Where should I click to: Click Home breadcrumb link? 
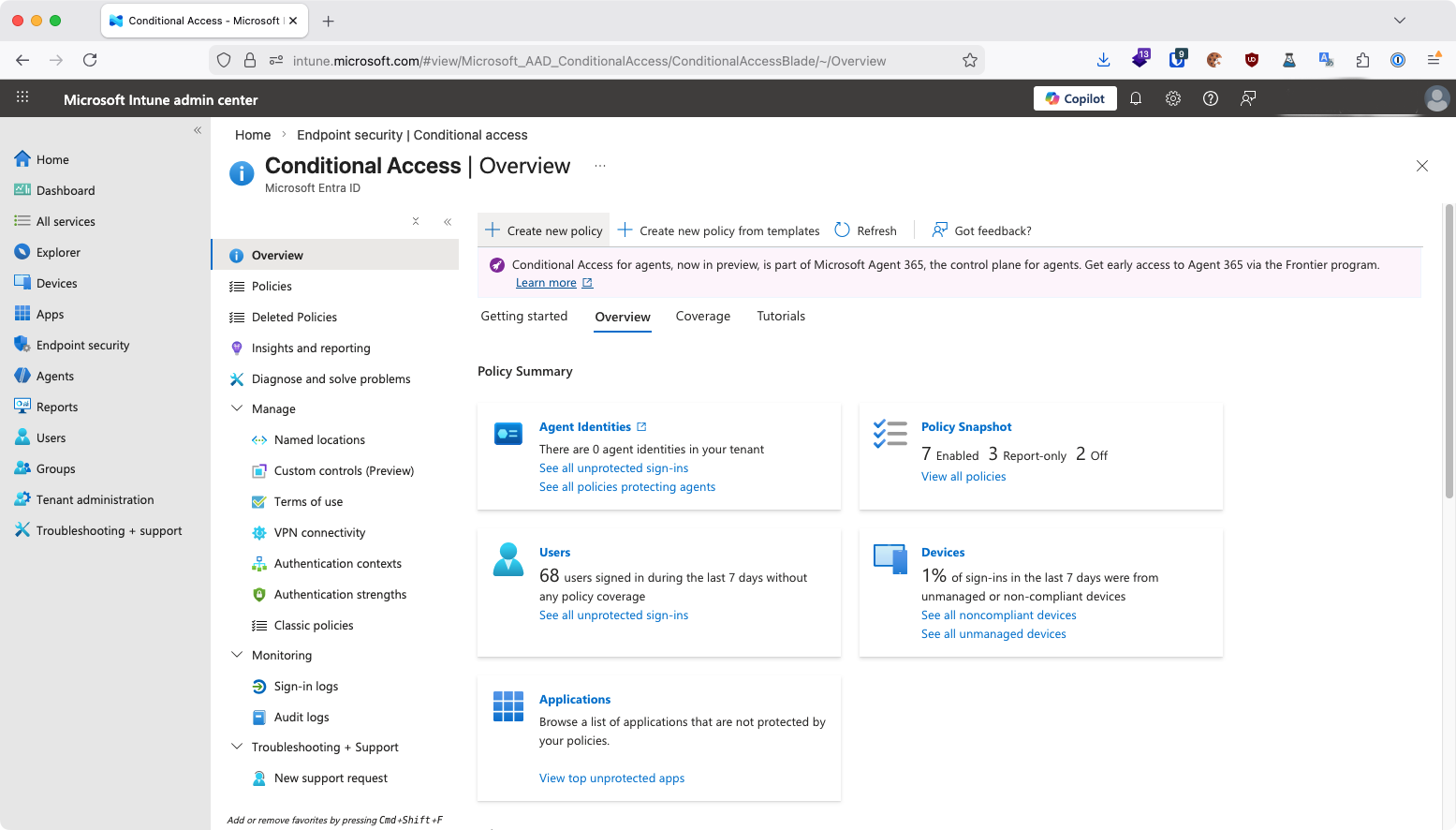[x=253, y=135]
